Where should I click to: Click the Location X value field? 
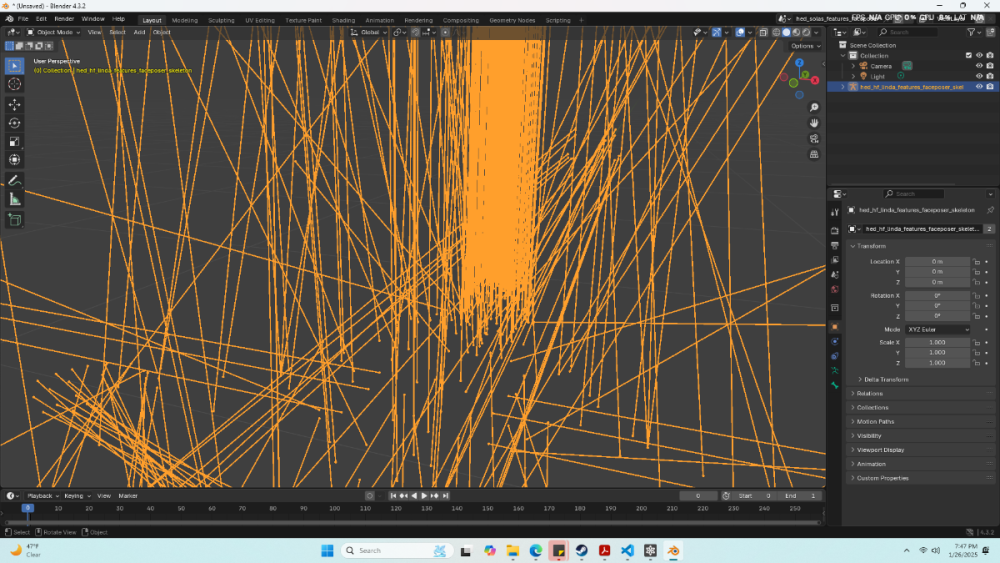click(x=937, y=262)
